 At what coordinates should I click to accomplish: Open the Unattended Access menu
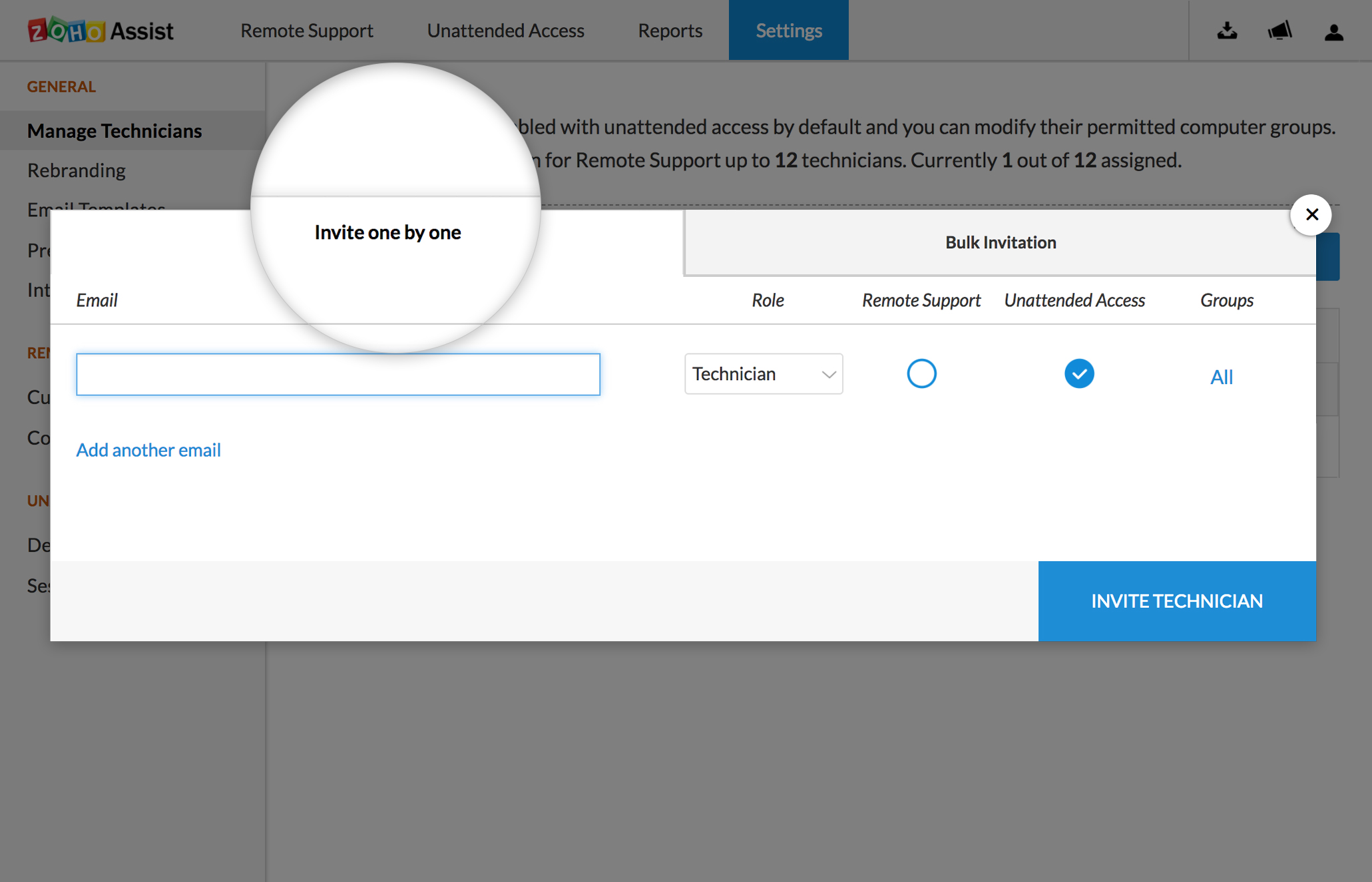click(505, 31)
